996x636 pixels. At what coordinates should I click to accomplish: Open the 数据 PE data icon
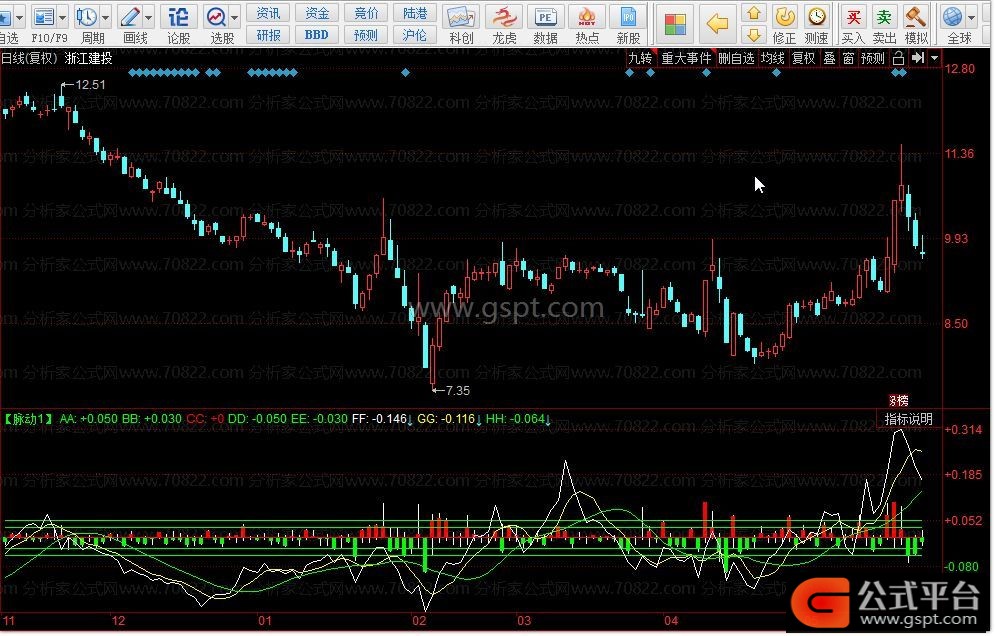pos(545,18)
